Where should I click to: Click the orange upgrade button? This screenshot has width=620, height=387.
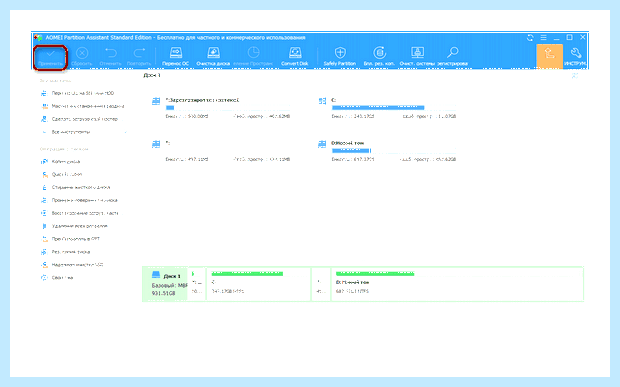(550, 56)
